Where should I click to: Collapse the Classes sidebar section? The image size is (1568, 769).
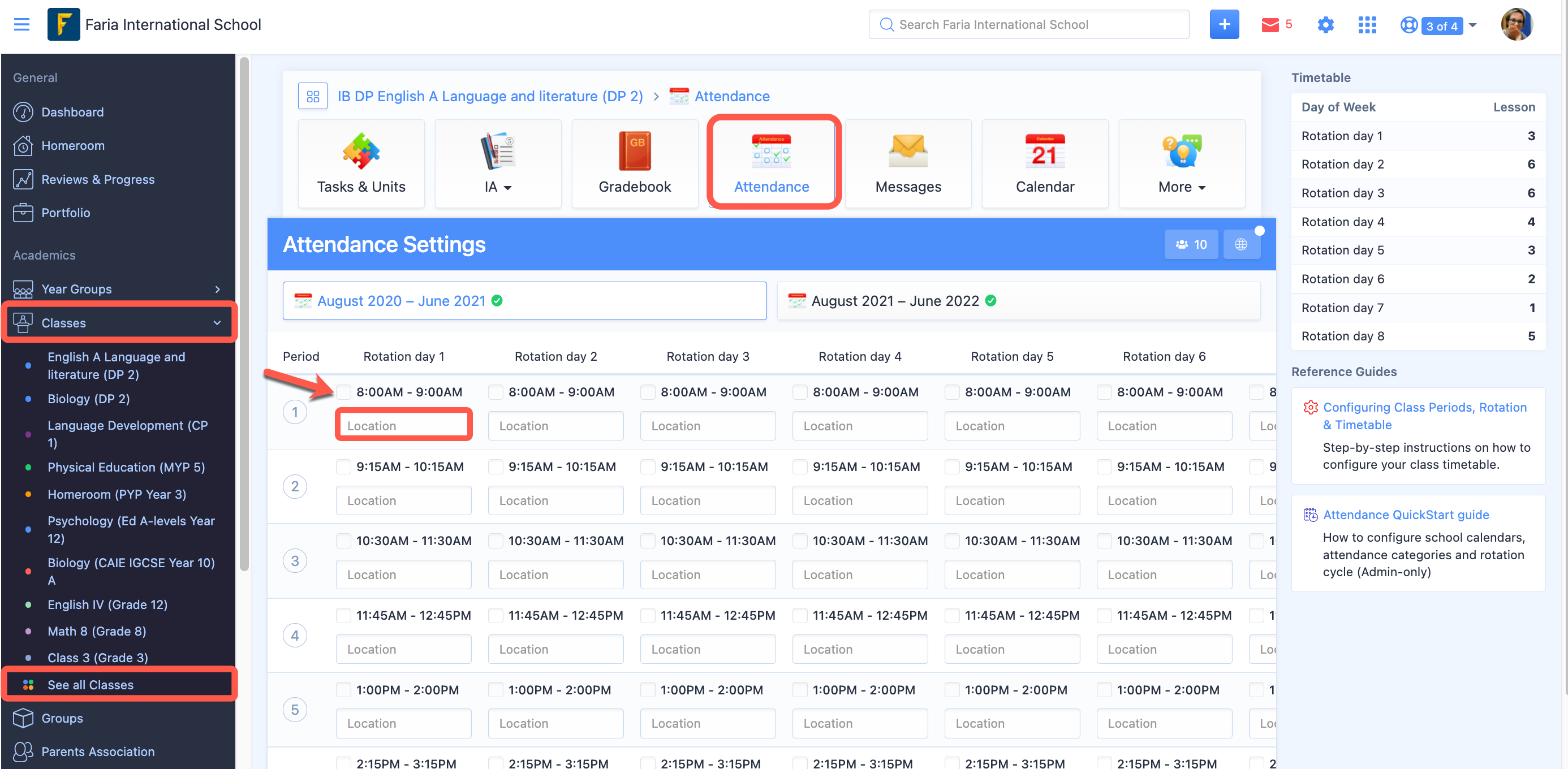217,323
